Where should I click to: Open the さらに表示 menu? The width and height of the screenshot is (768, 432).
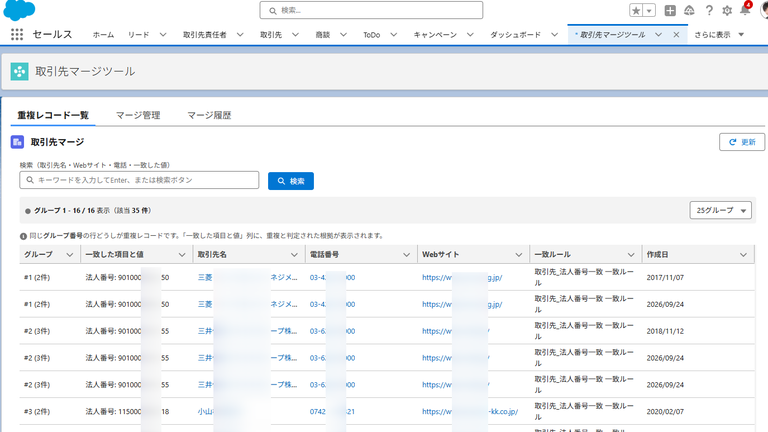[719, 35]
